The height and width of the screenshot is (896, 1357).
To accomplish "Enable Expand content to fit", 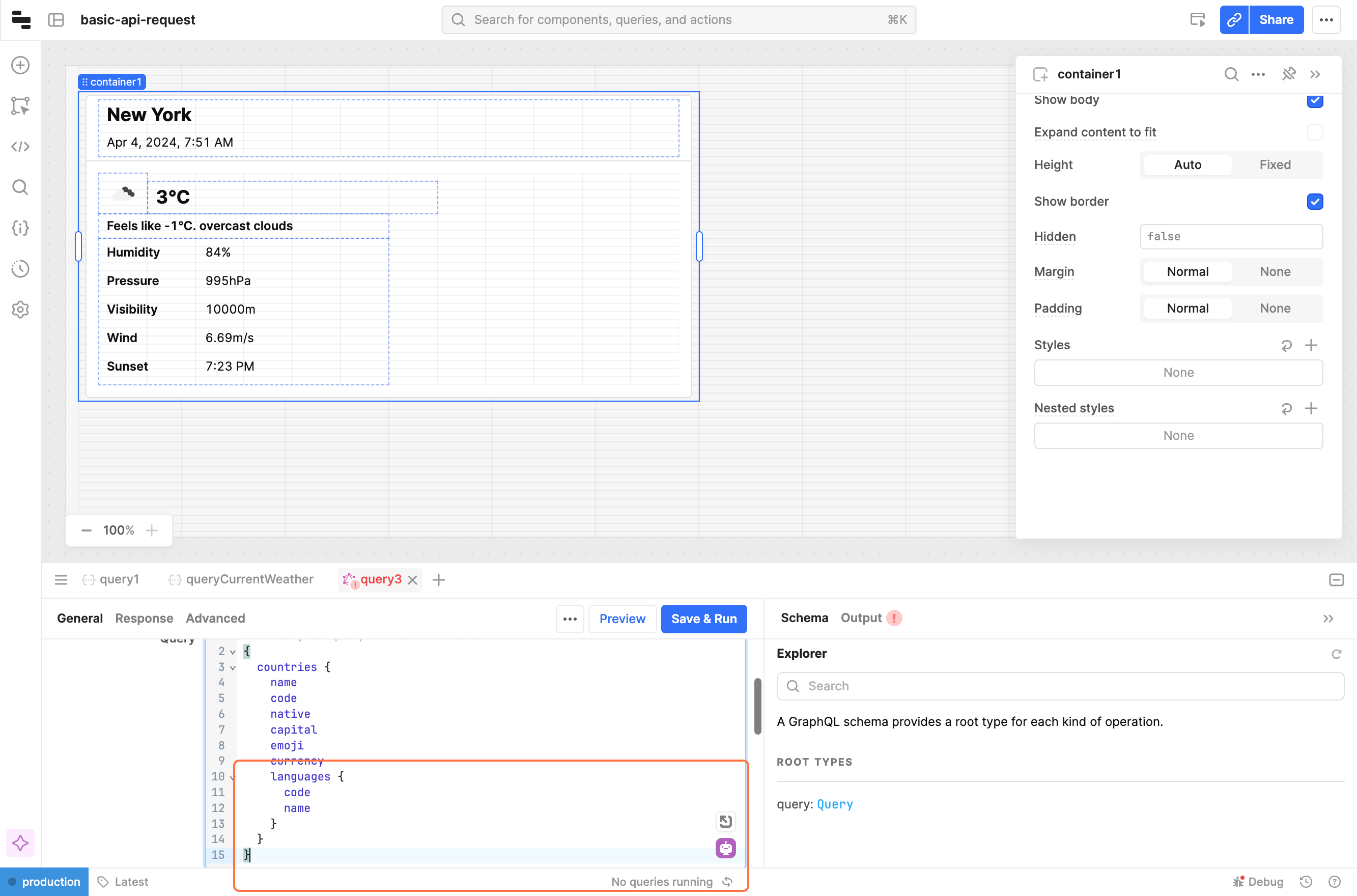I will click(1315, 132).
